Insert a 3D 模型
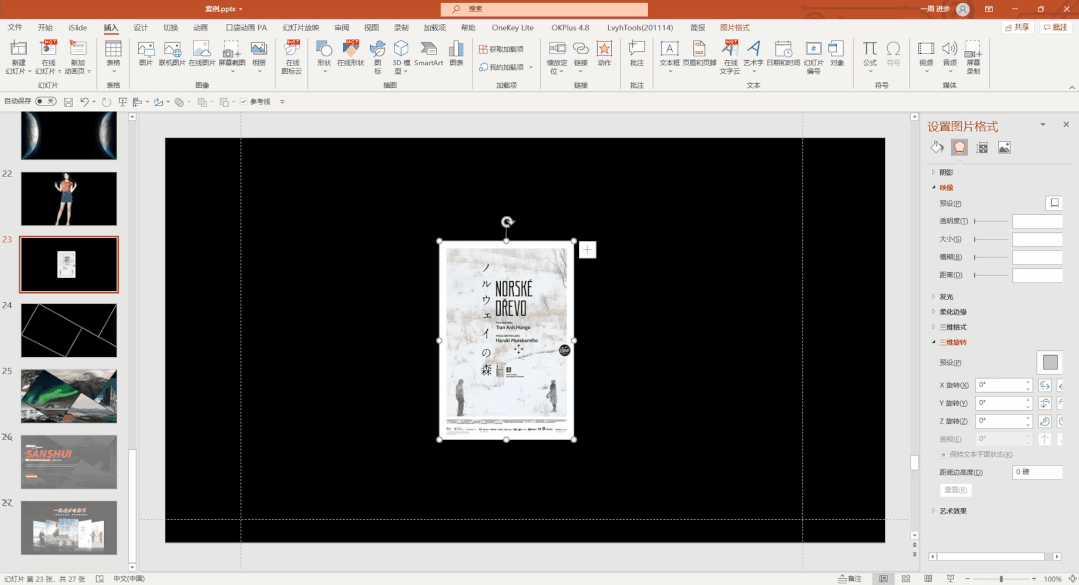Screen dimensions: 1079x585 pyautogui.click(x=400, y=56)
